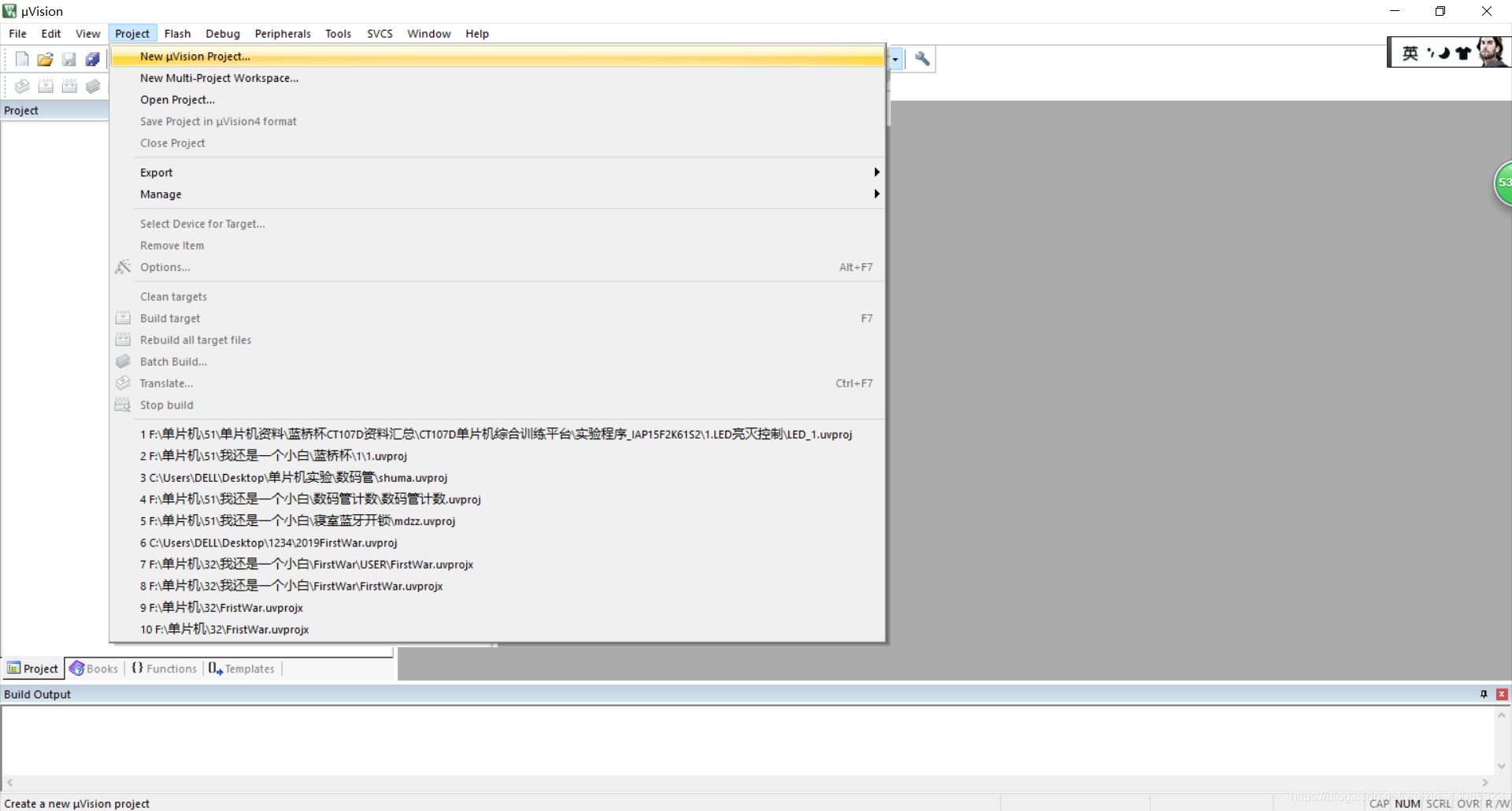1512x811 pixels.
Task: Click the IME moon icon
Action: [1444, 54]
